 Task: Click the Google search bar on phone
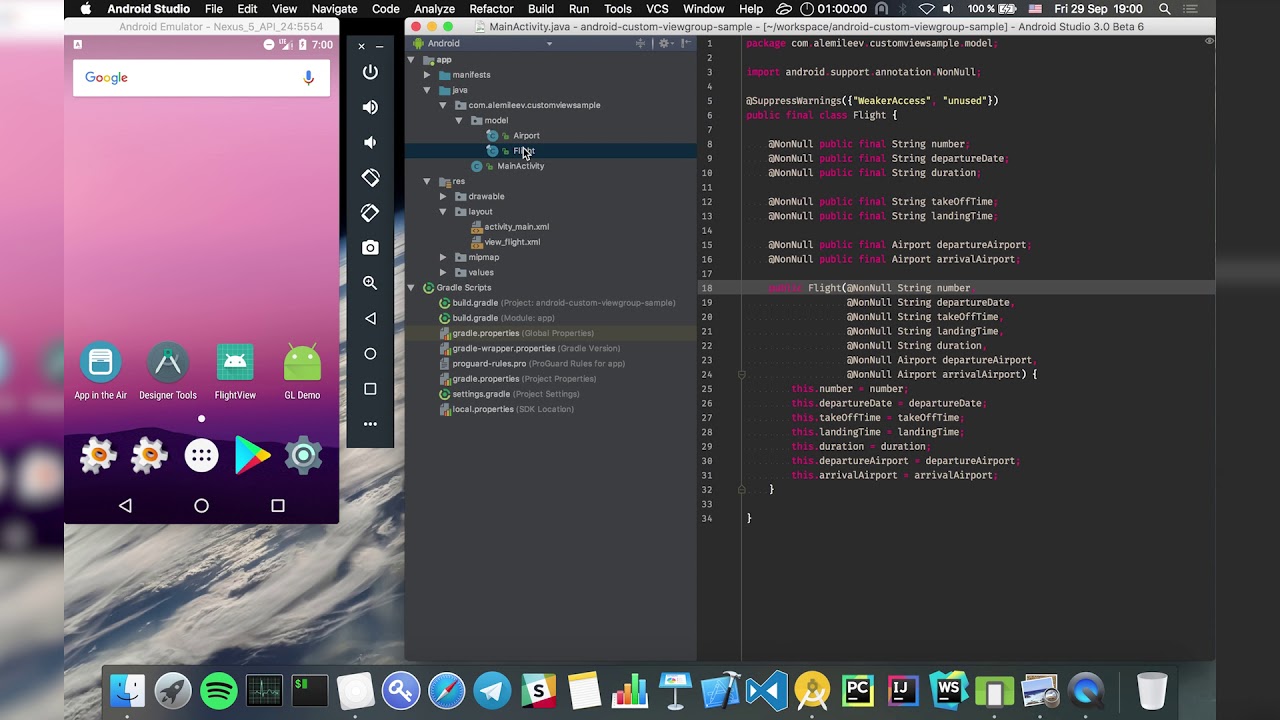click(x=201, y=77)
